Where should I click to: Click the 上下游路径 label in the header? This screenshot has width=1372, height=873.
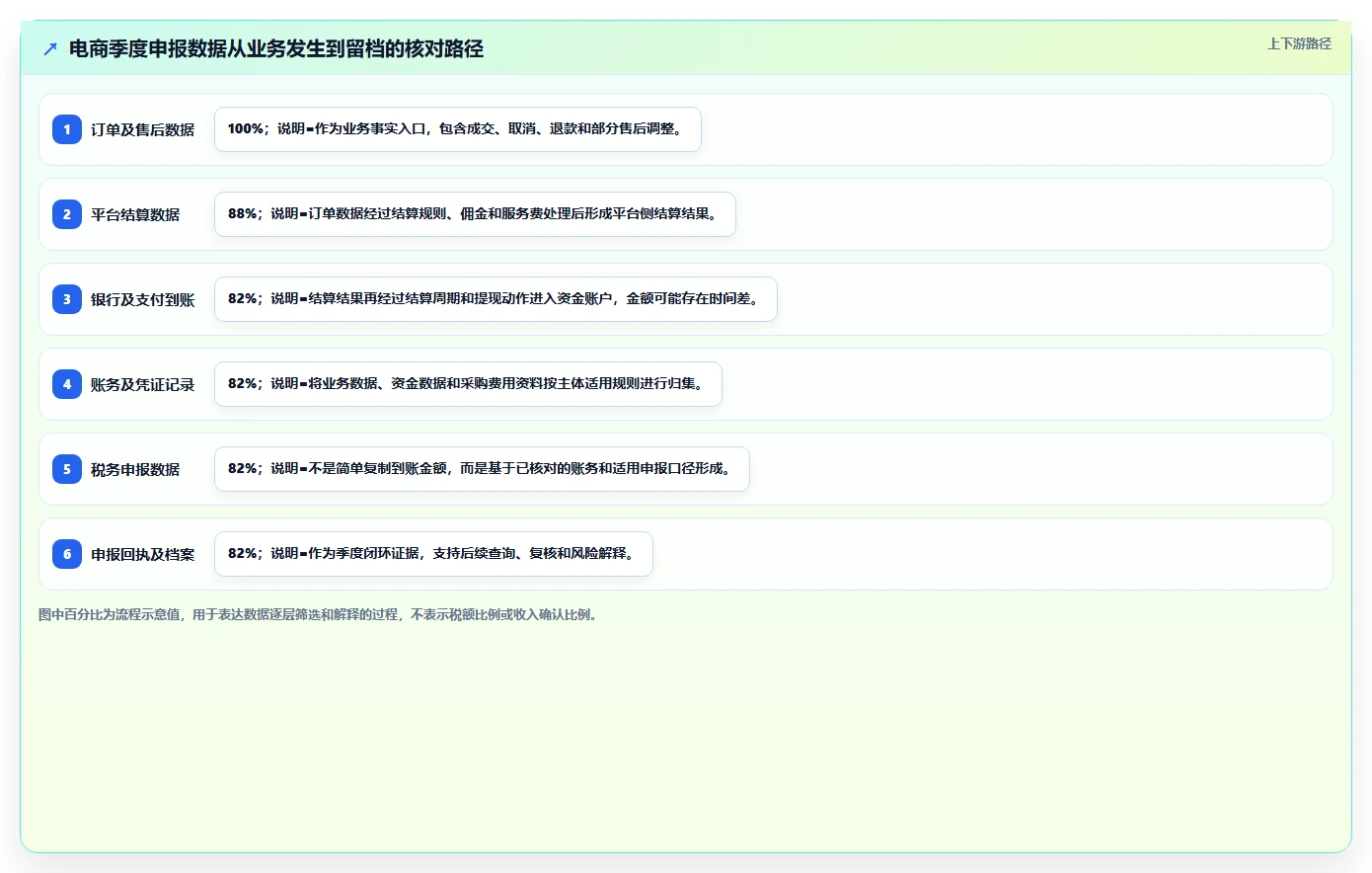pyautogui.click(x=1299, y=43)
